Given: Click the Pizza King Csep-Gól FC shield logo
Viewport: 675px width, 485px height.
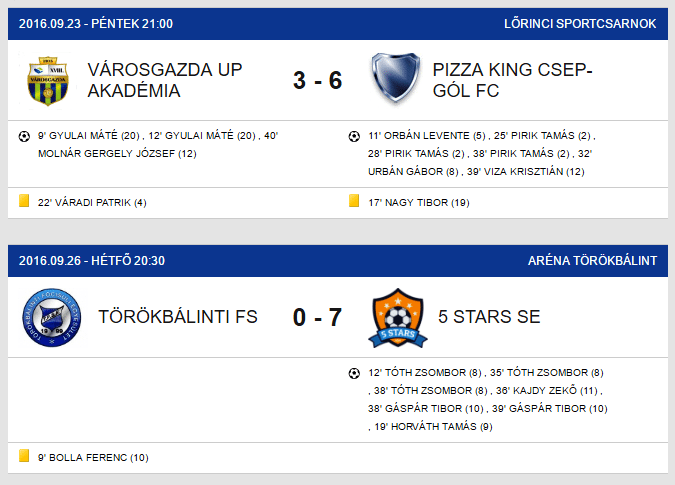Looking at the screenshot, I should click(396, 78).
